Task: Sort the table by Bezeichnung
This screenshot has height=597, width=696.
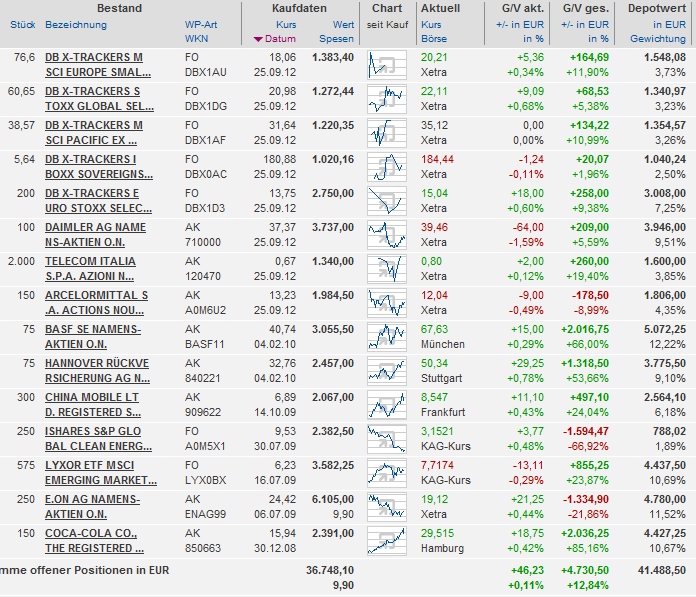Action: (x=76, y=25)
